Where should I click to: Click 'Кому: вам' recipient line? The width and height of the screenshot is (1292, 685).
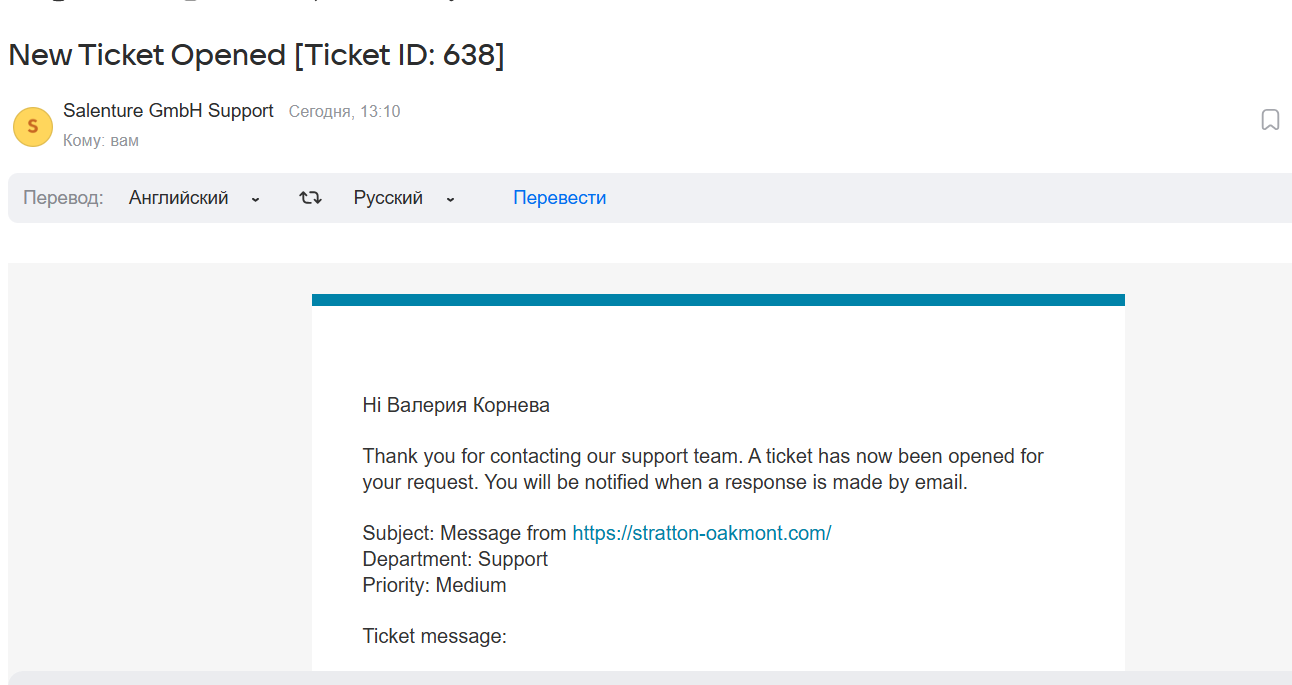[x=100, y=141]
